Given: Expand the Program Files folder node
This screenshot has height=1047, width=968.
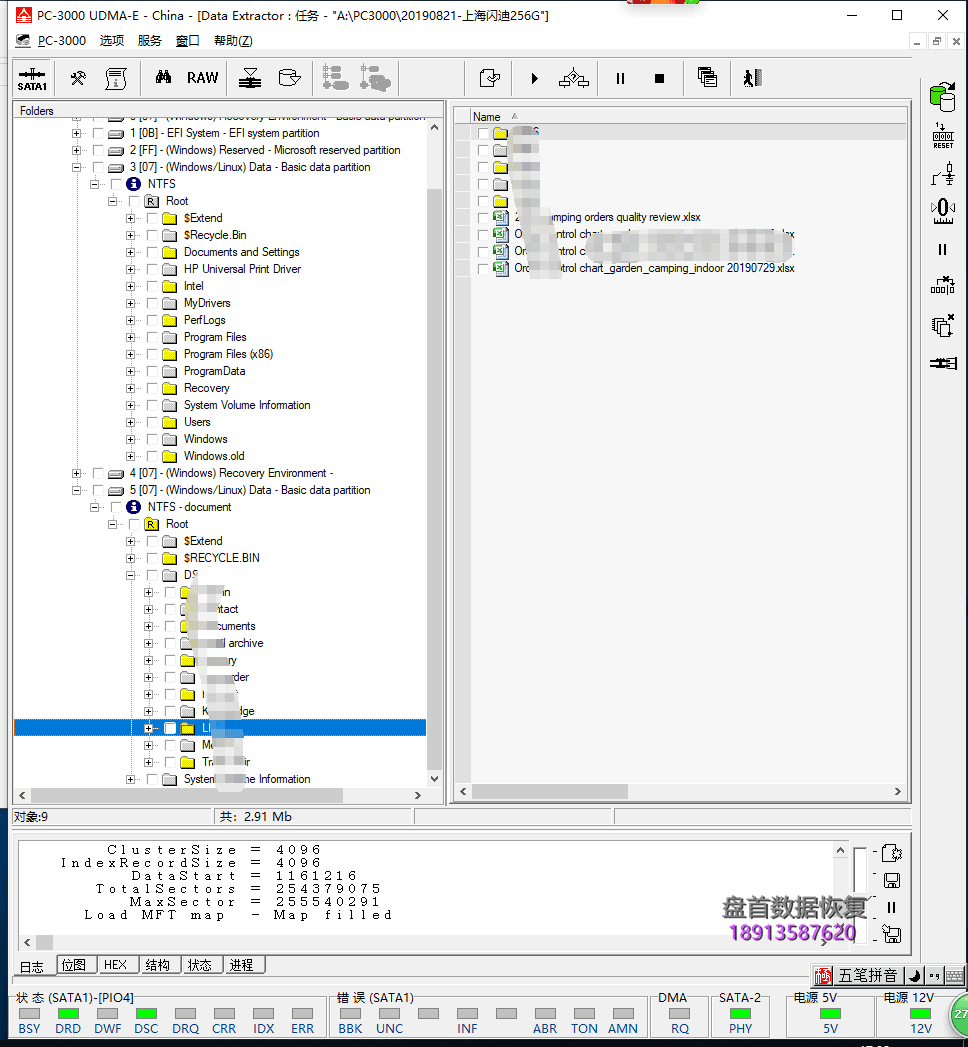Looking at the screenshot, I should click(x=131, y=338).
